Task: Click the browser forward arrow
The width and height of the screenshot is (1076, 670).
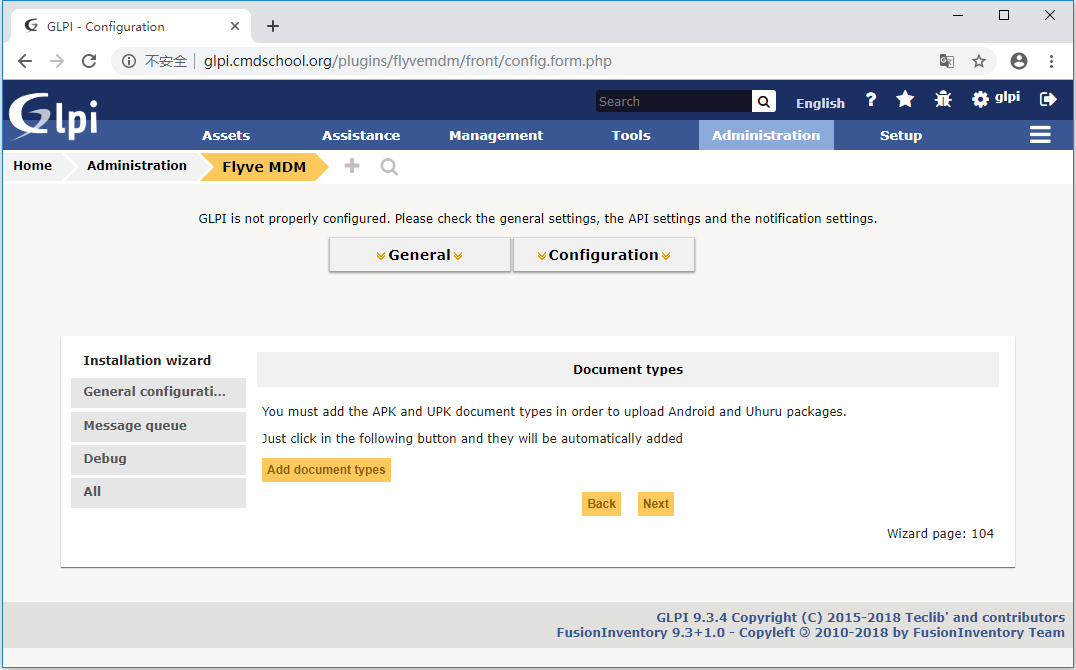Action: tap(57, 61)
